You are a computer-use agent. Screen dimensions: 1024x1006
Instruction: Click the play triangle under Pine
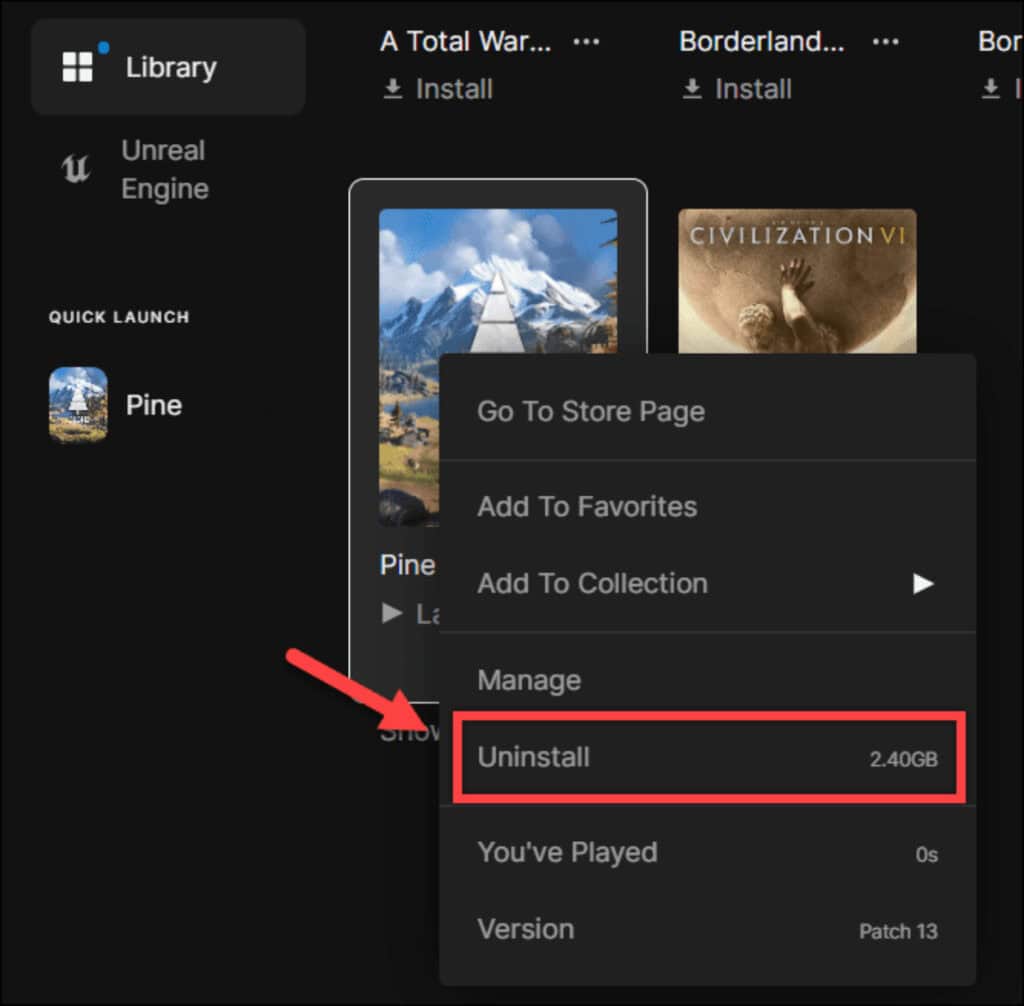point(390,614)
